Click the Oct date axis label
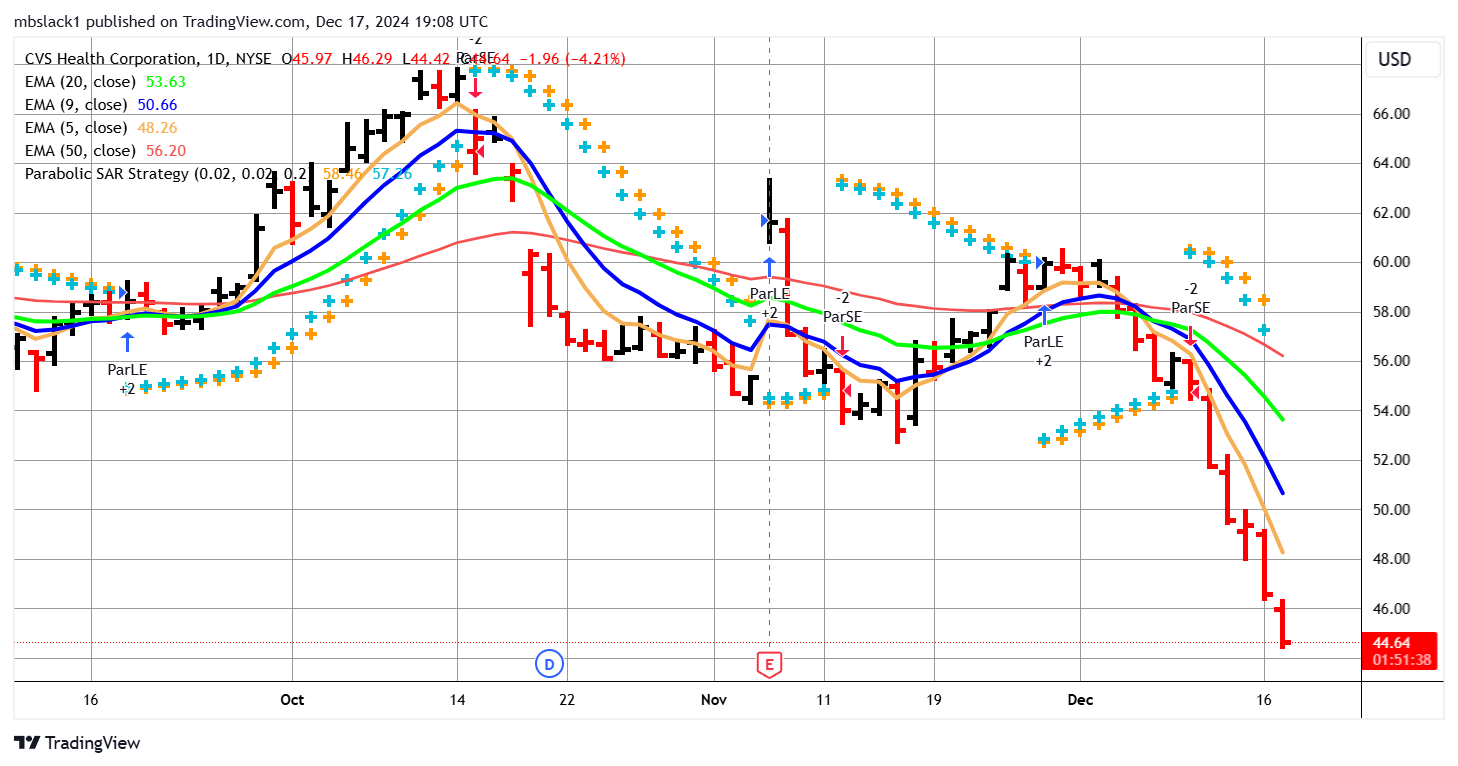The height and width of the screenshot is (766, 1458). (x=292, y=699)
